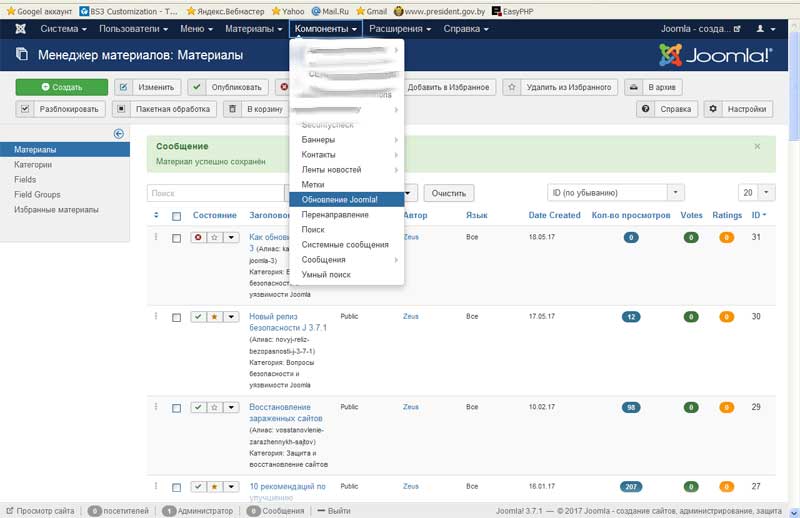Click published checkmark for article 27
800x518 pixels.
[198, 487]
